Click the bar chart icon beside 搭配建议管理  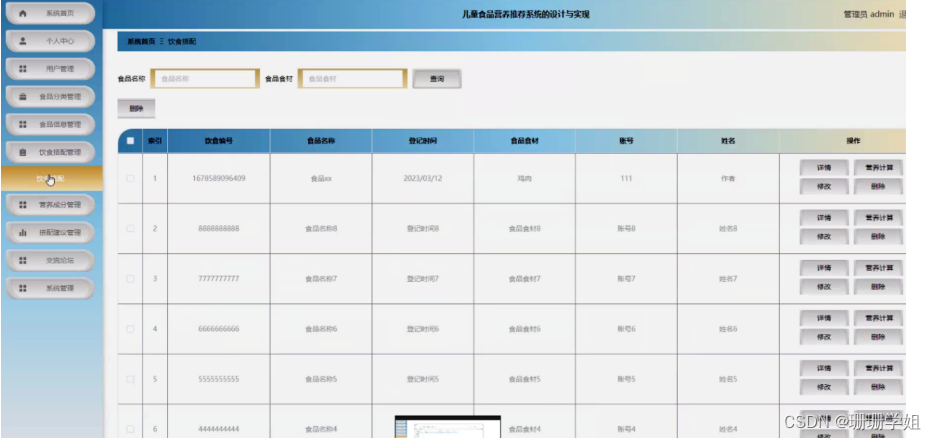pos(23,233)
